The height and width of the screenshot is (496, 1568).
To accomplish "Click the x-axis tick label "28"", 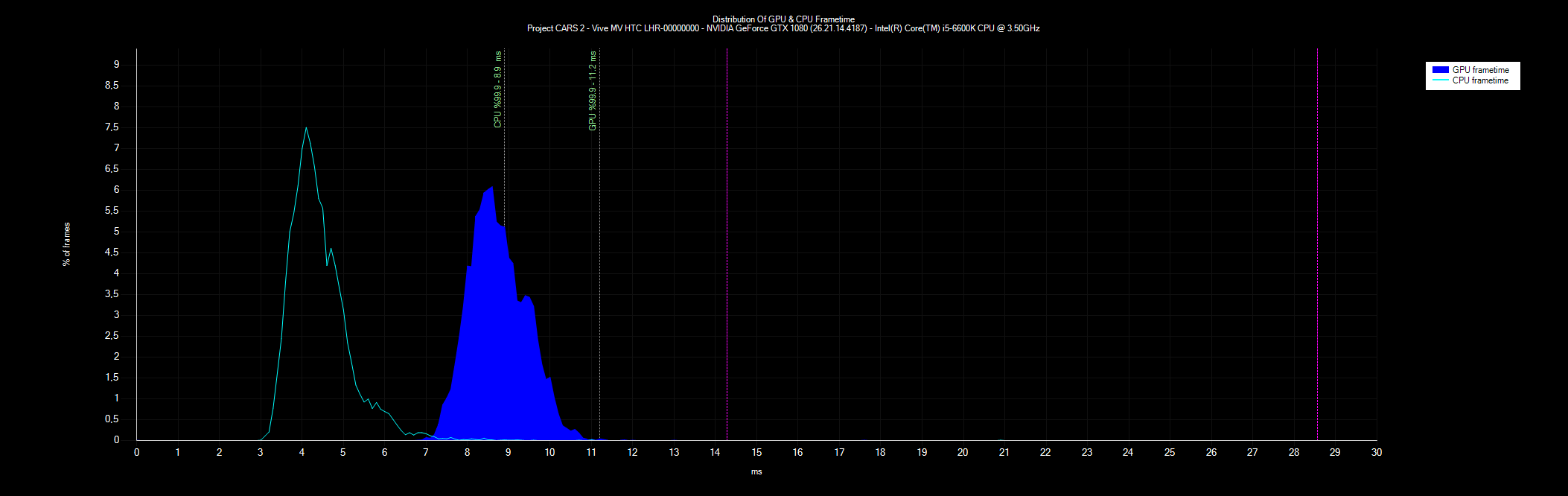I will 1294,452.
